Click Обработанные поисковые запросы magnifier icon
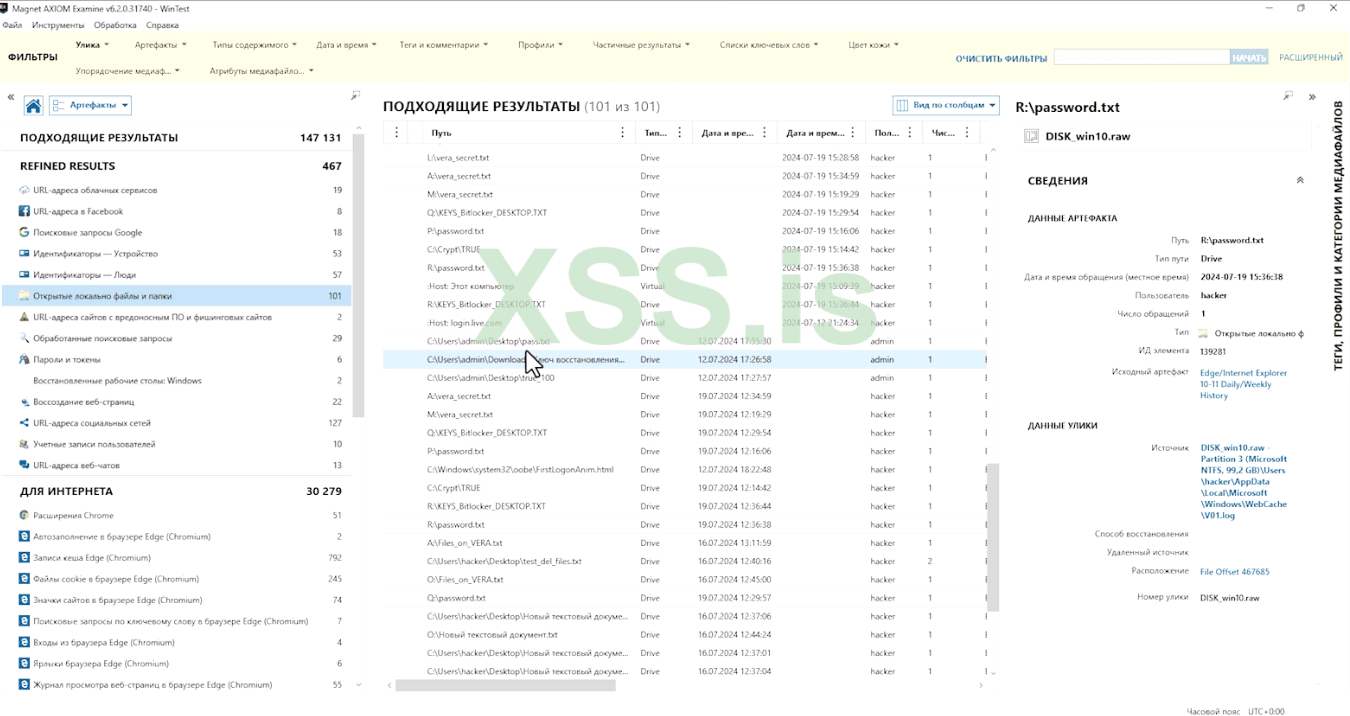The height and width of the screenshot is (716, 1350). pyautogui.click(x=24, y=338)
